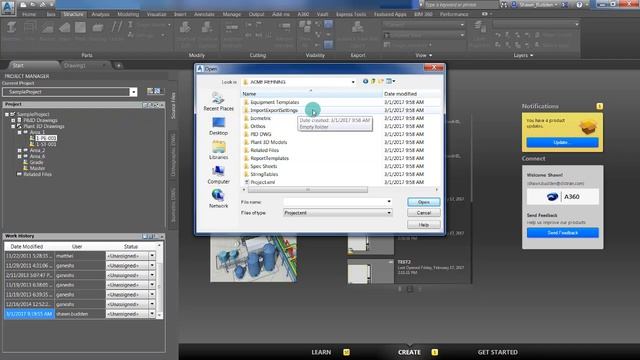Image resolution: width=640 pixels, height=360 pixels.
Task: Click the Help button in dialog
Action: (424, 224)
